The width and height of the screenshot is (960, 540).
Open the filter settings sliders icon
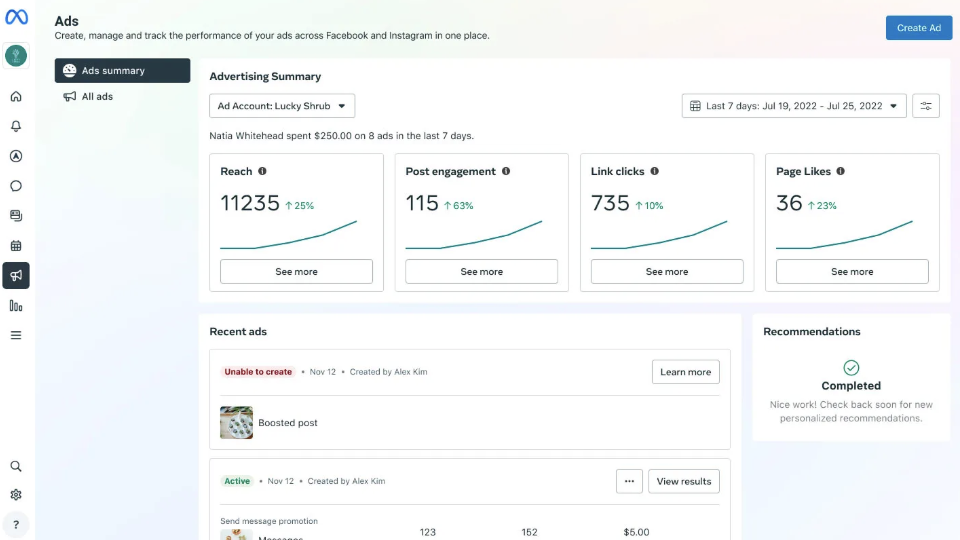click(926, 106)
